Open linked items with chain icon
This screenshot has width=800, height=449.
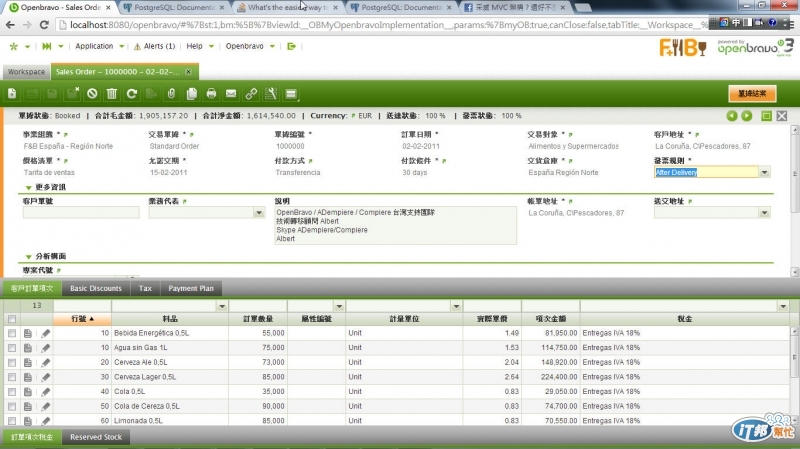point(251,94)
